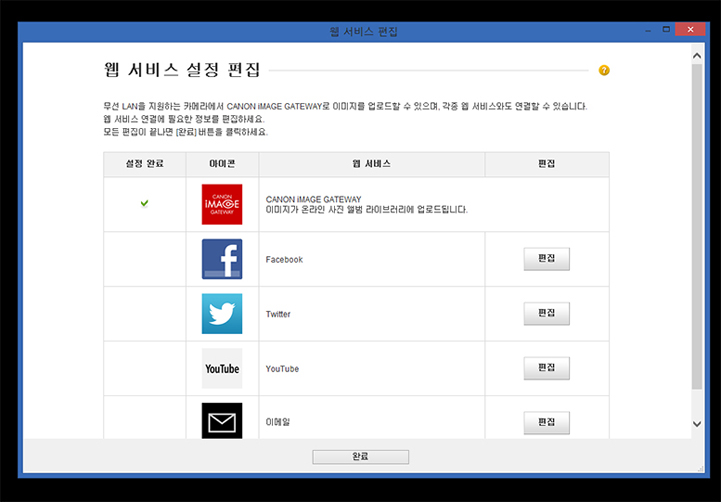Click the 웹 서비스 설정 편집 heading

pyautogui.click(x=182, y=70)
